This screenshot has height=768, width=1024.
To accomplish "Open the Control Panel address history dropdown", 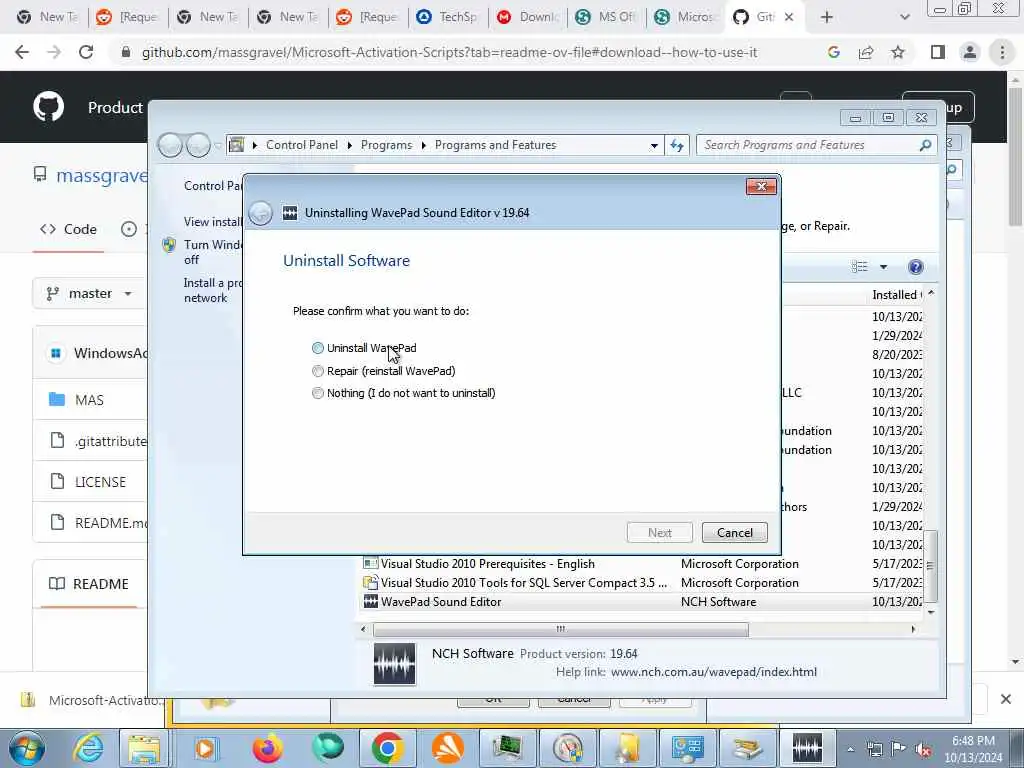I will [x=654, y=146].
